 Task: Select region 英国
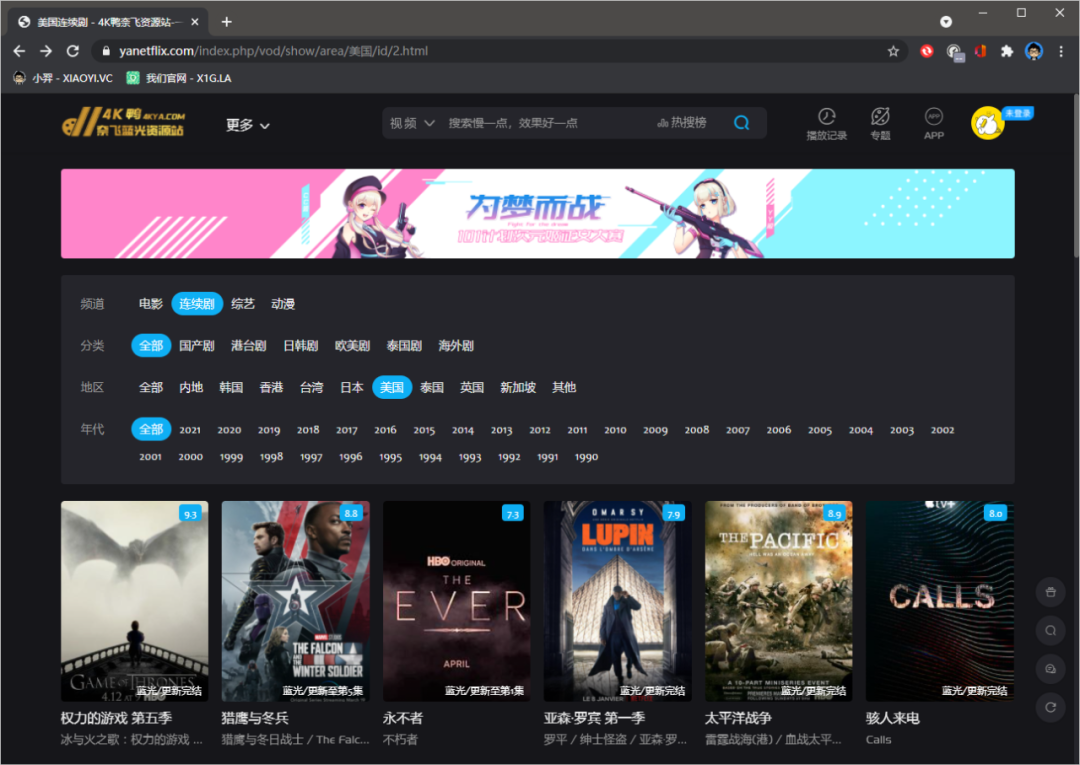[x=472, y=388]
